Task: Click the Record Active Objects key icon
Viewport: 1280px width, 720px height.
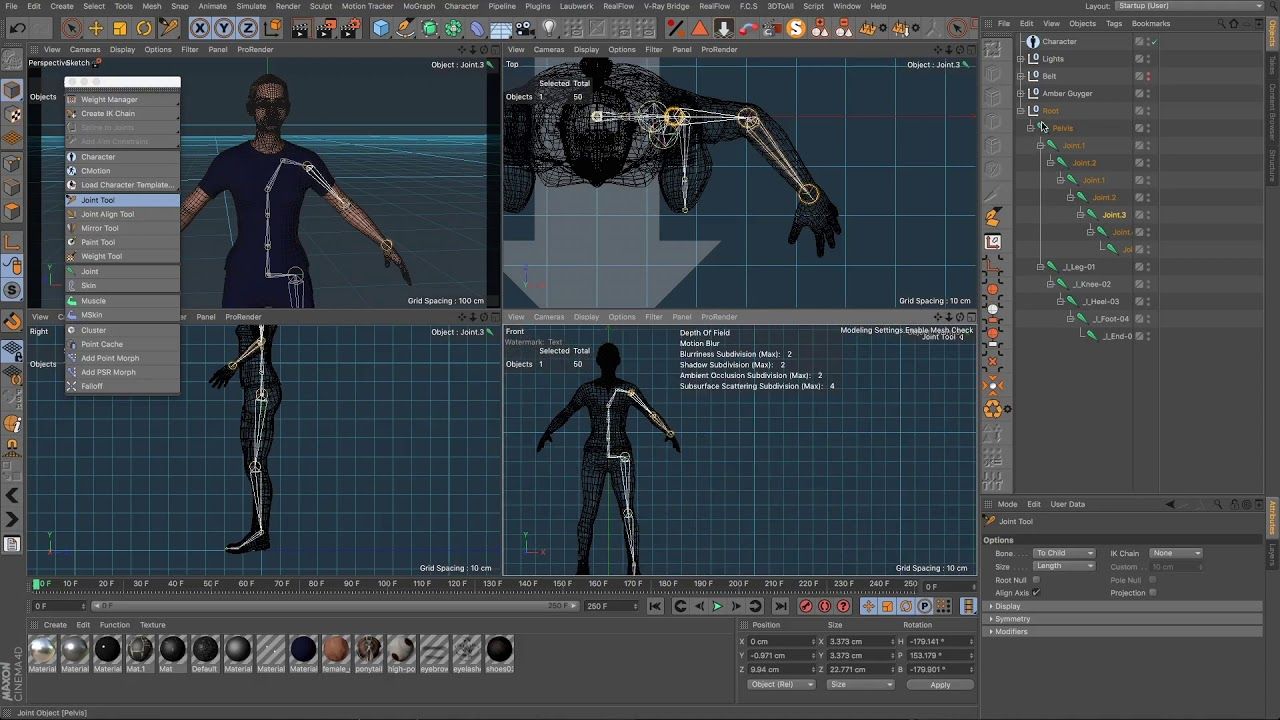Action: (806, 606)
